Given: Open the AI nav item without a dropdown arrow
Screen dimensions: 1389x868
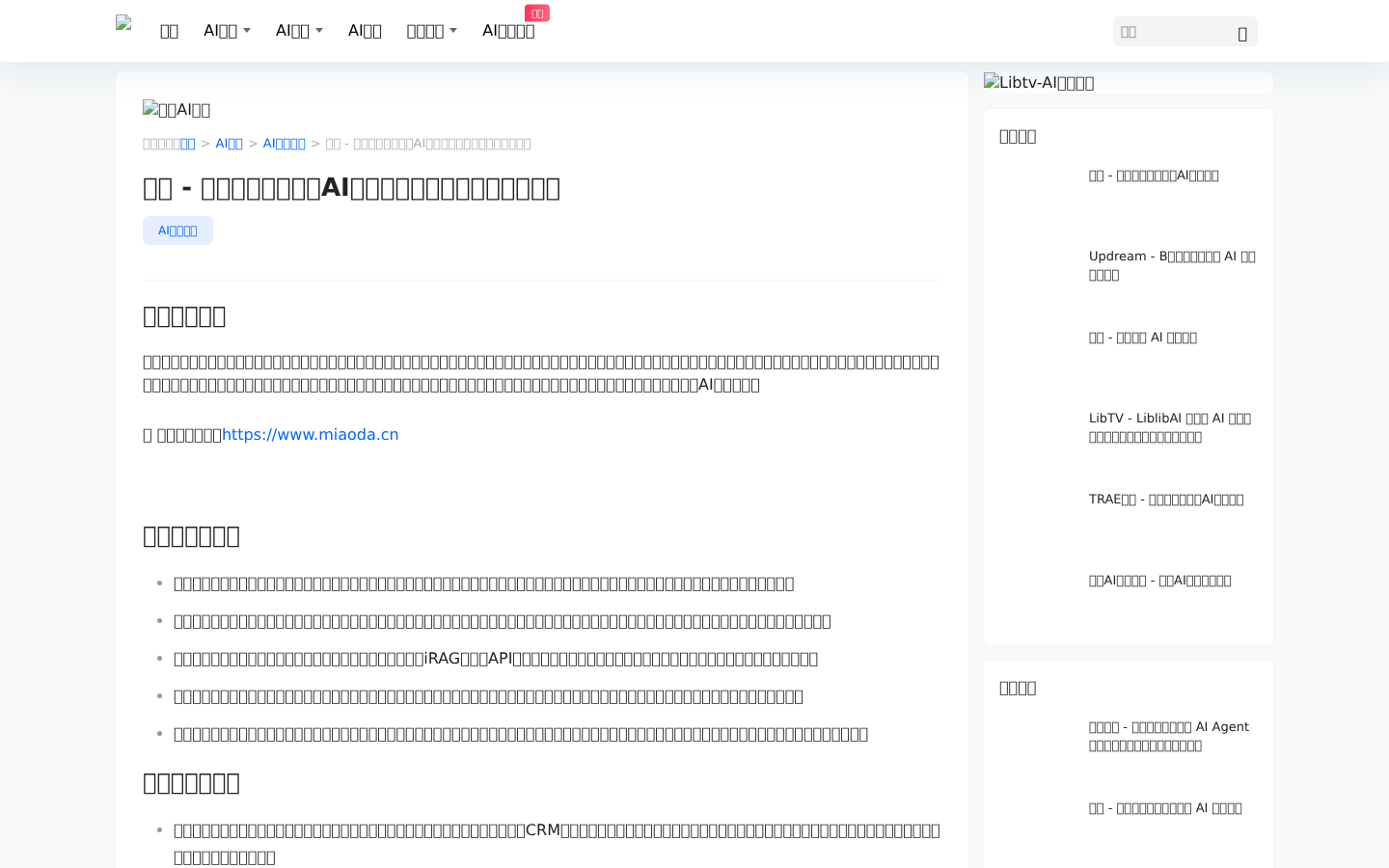Looking at the screenshot, I should [365, 31].
